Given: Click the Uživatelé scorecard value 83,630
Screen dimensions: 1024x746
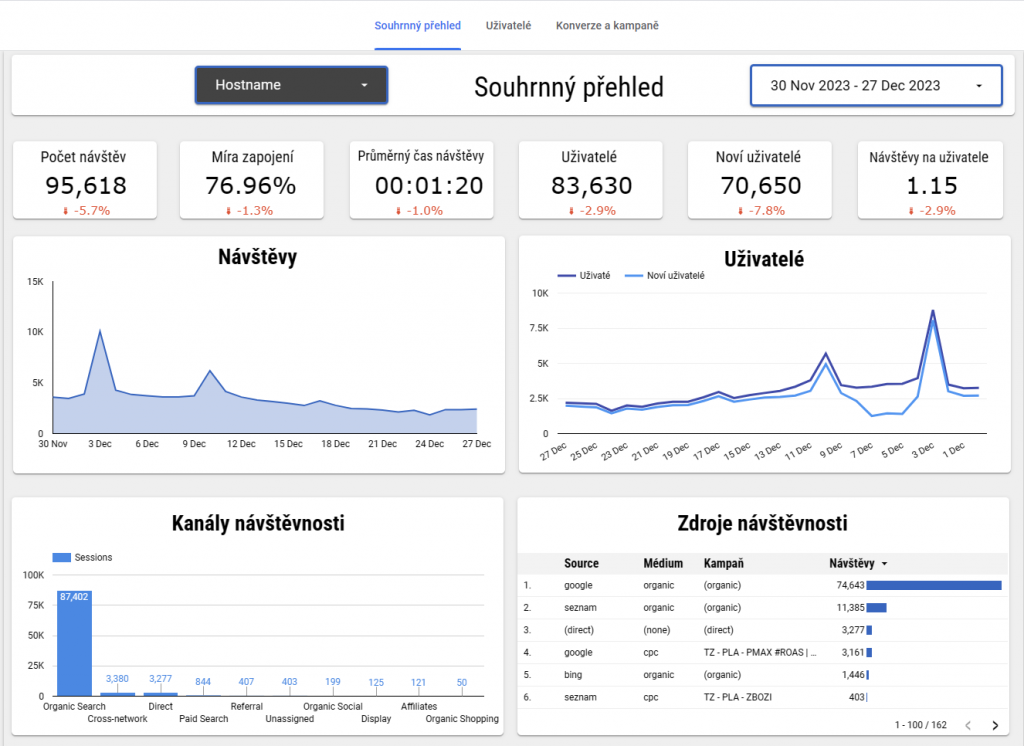Looking at the screenshot, I should click(x=592, y=186).
